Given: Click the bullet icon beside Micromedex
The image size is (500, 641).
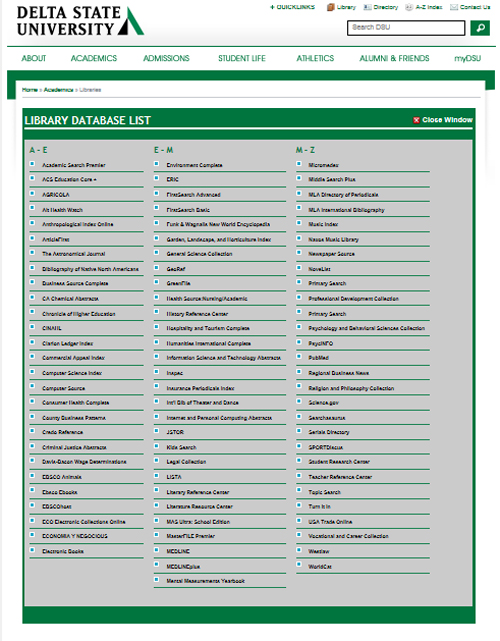Looking at the screenshot, I should click(299, 164).
